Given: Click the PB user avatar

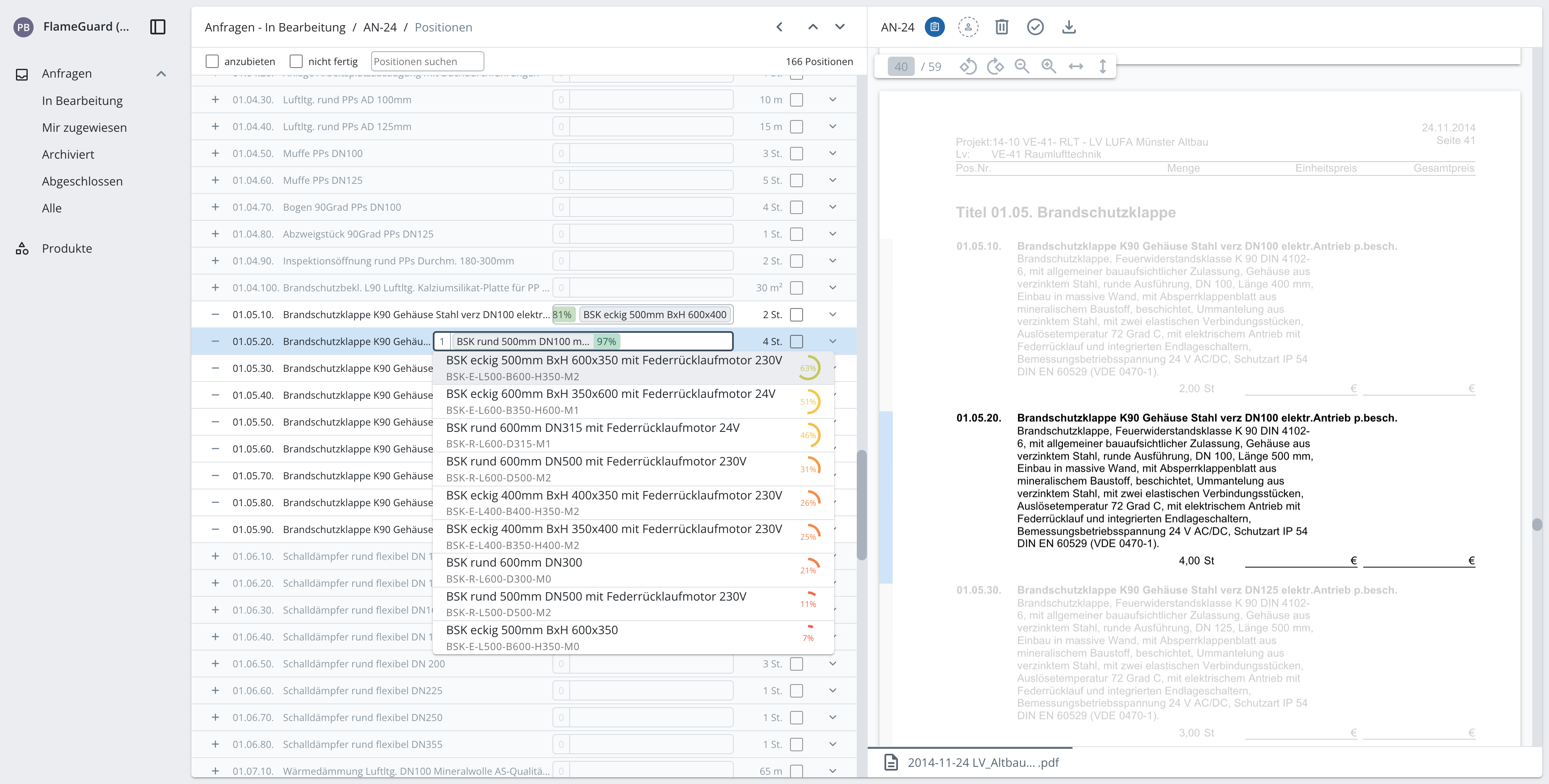Looking at the screenshot, I should [24, 27].
